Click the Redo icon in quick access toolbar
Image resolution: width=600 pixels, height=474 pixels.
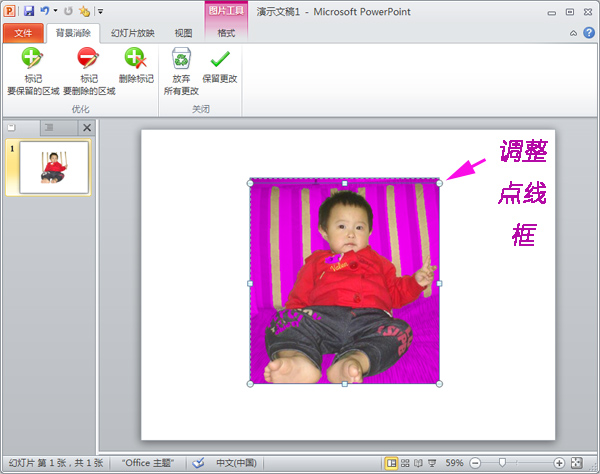pos(68,11)
